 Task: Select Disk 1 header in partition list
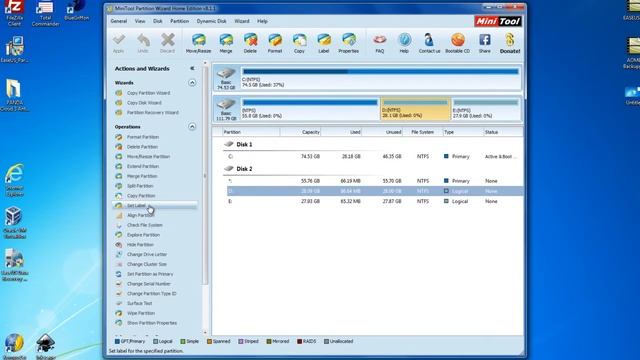[x=244, y=144]
